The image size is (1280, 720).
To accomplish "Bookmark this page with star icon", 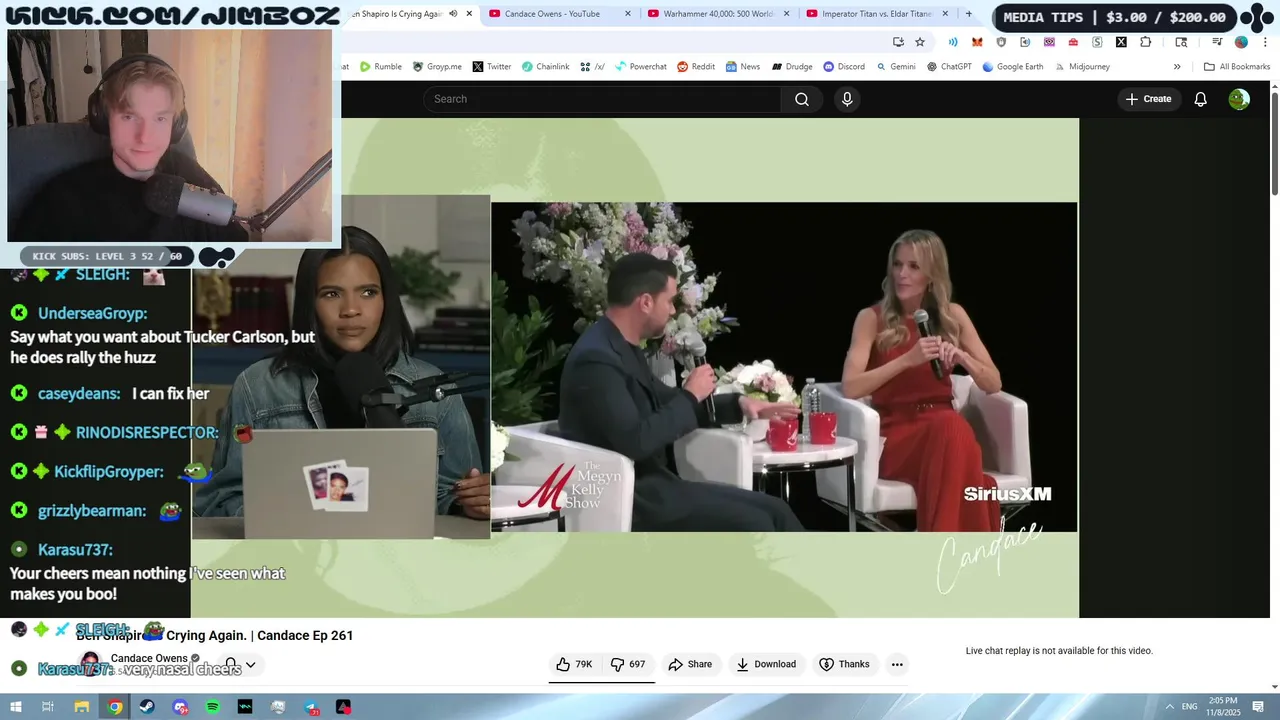I will click(x=920, y=42).
